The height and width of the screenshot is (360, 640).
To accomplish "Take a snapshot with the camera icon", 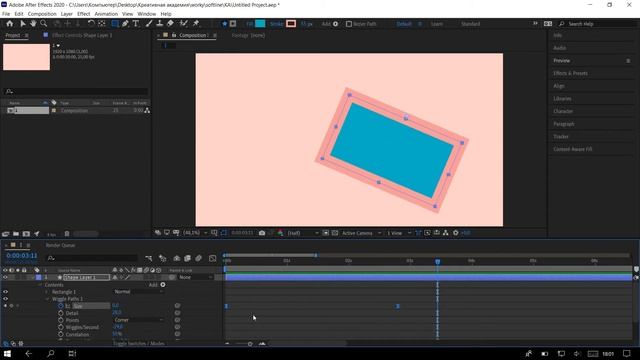I will [262, 233].
